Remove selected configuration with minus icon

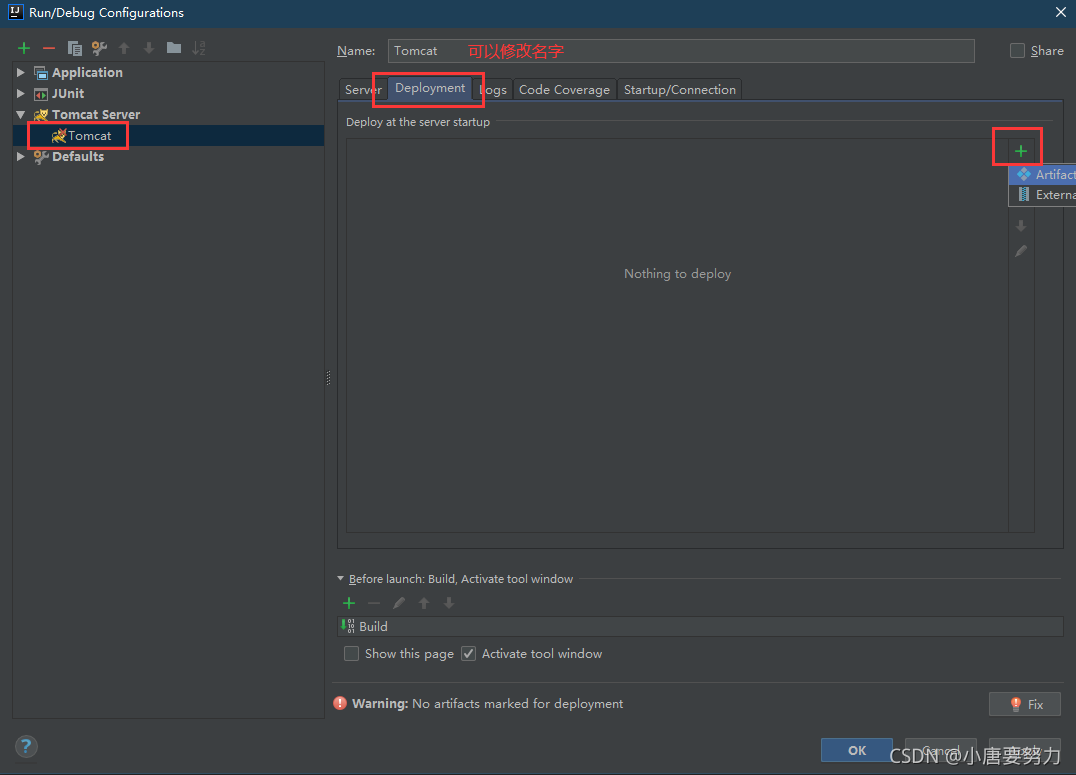[x=49, y=48]
